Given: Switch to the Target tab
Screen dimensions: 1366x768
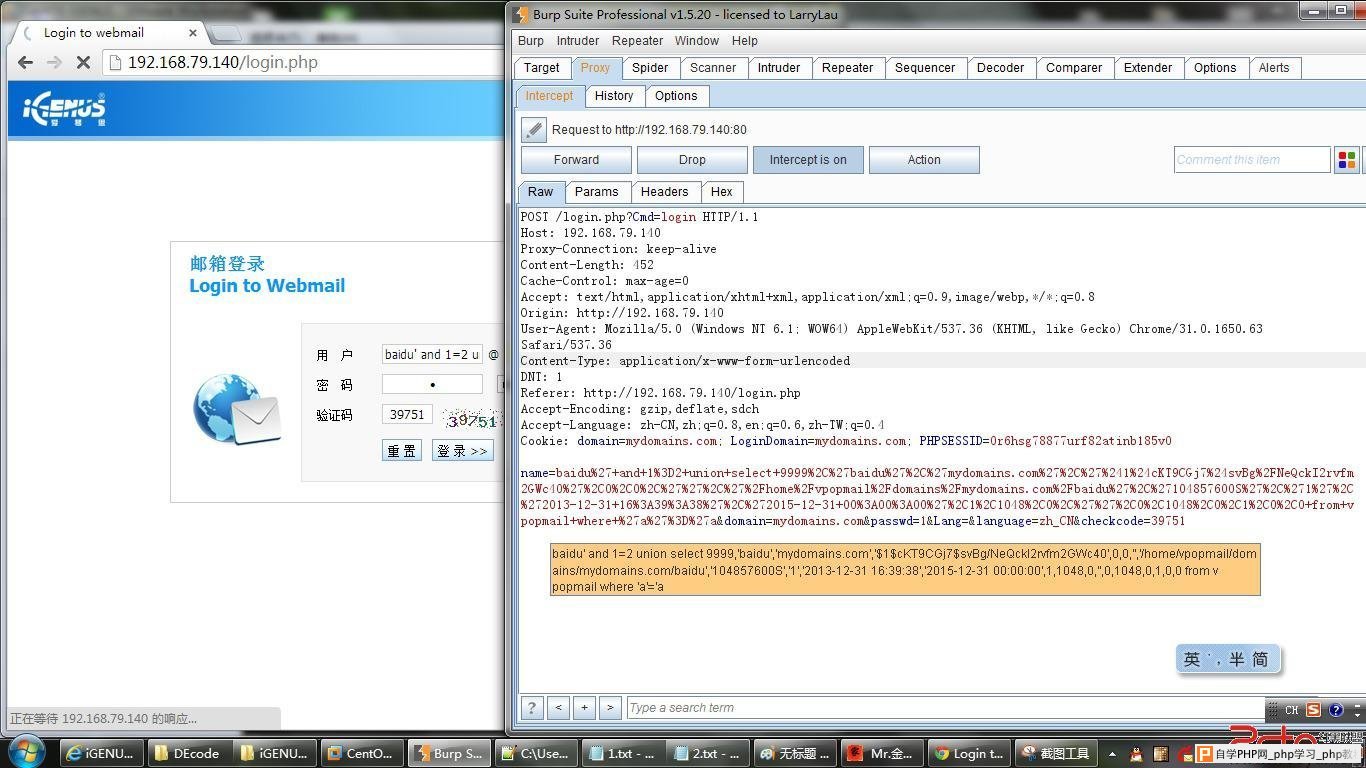Looking at the screenshot, I should 542,68.
